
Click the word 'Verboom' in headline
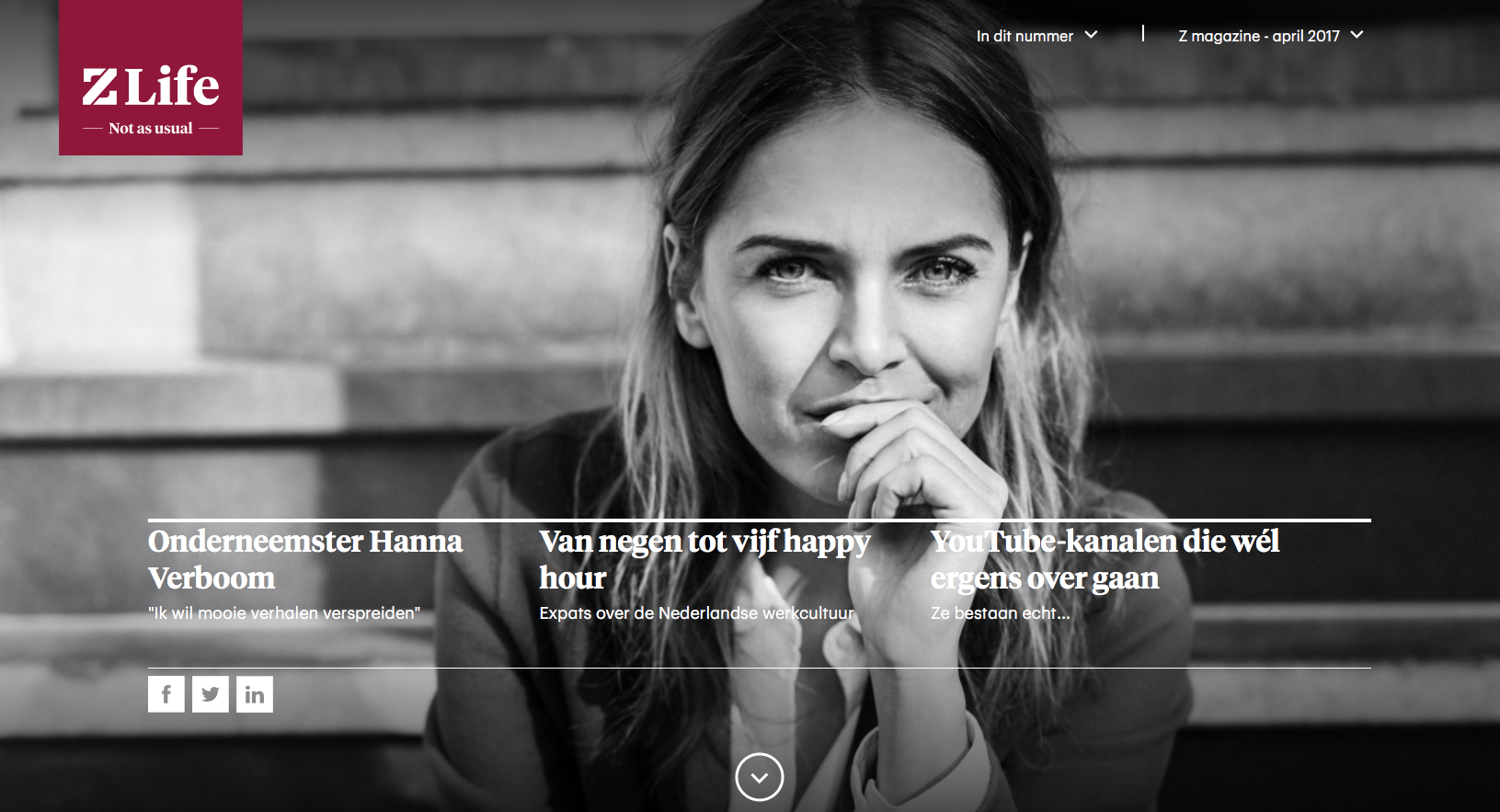[212, 578]
